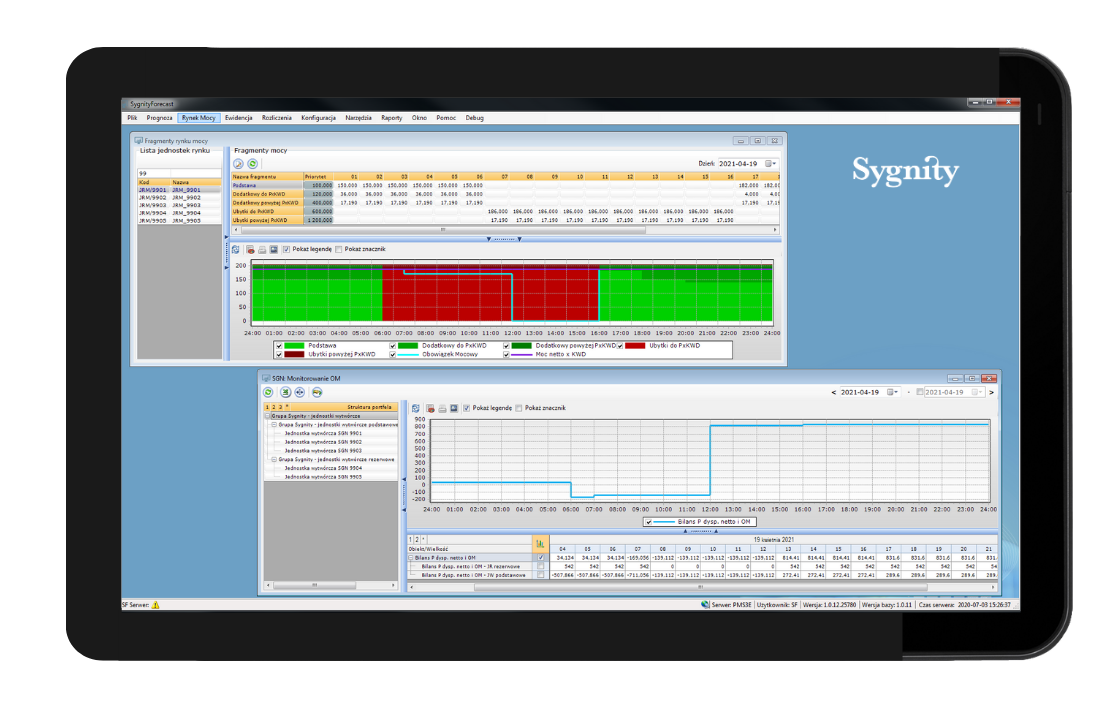Image resolution: width=1118 pixels, height=710 pixels.
Task: Uncheck the Moc netto x KWD legend checkbox
Action: [x=506, y=354]
